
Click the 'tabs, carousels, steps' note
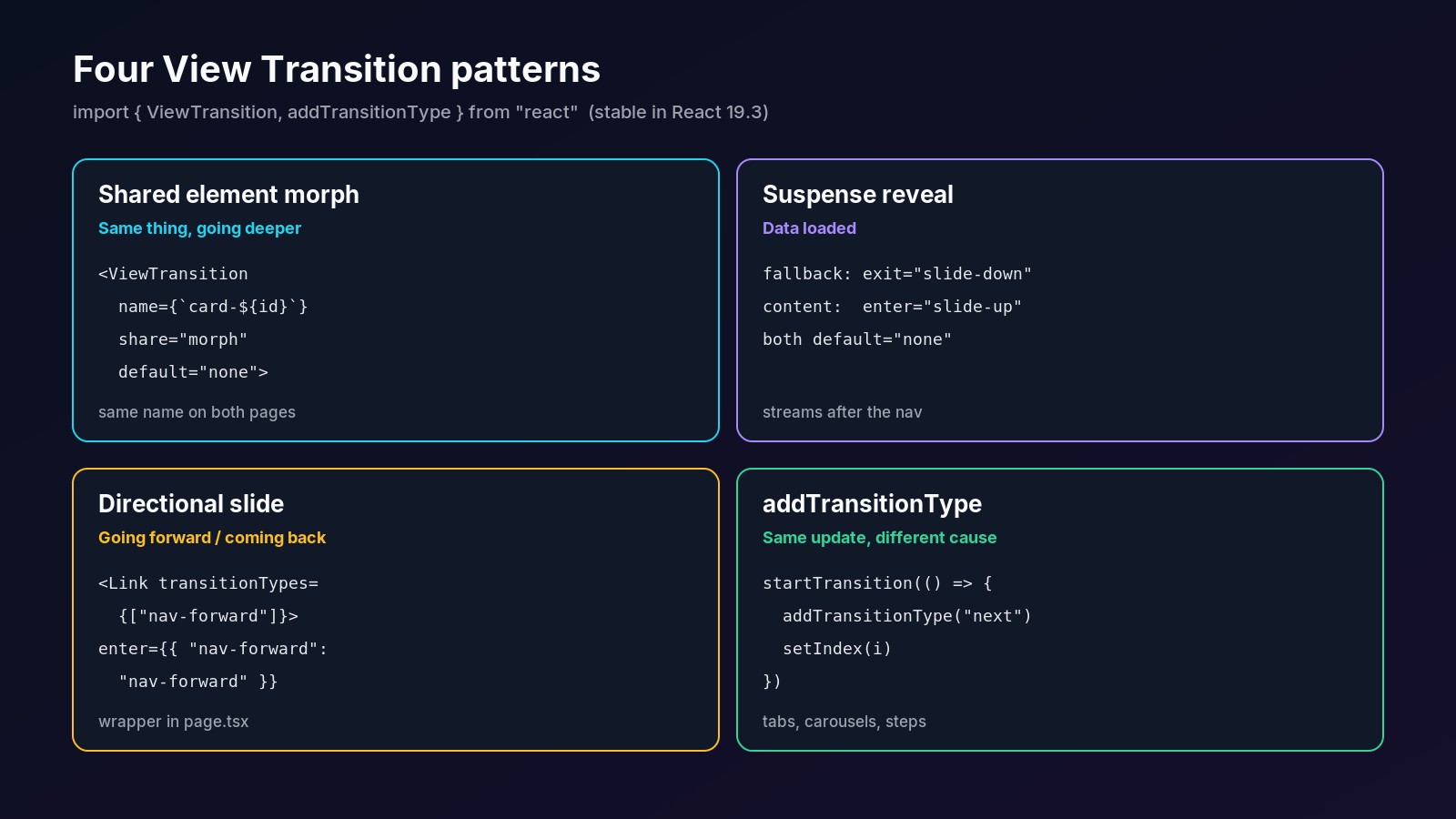tap(844, 722)
